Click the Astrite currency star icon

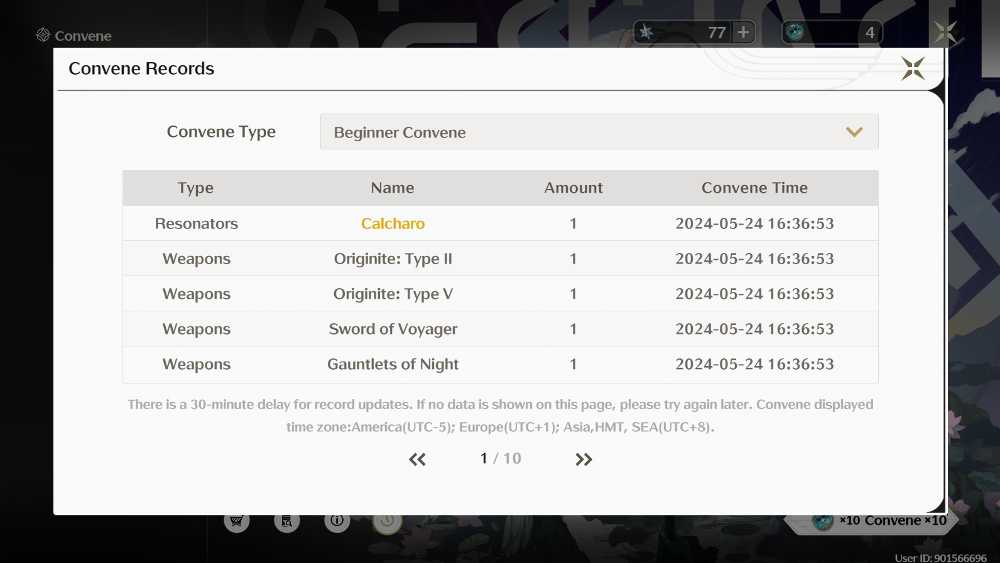pos(646,32)
